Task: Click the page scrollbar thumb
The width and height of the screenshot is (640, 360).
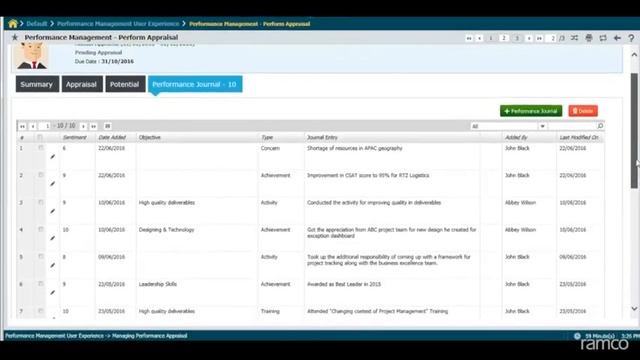Action: point(634,131)
